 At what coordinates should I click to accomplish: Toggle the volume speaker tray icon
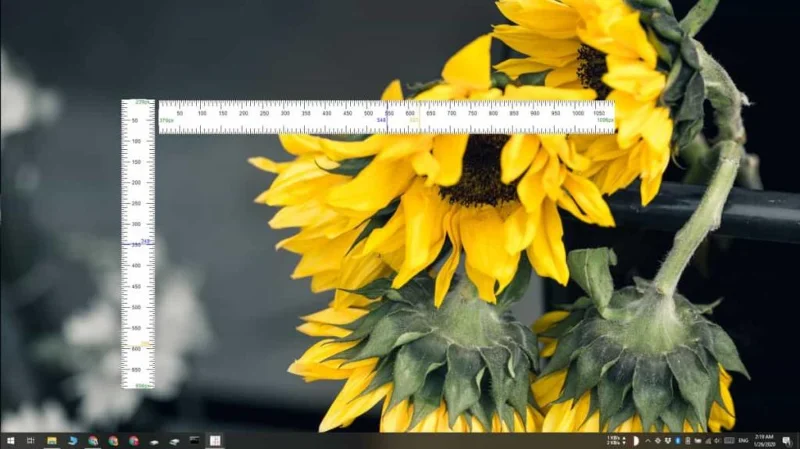click(x=717, y=441)
